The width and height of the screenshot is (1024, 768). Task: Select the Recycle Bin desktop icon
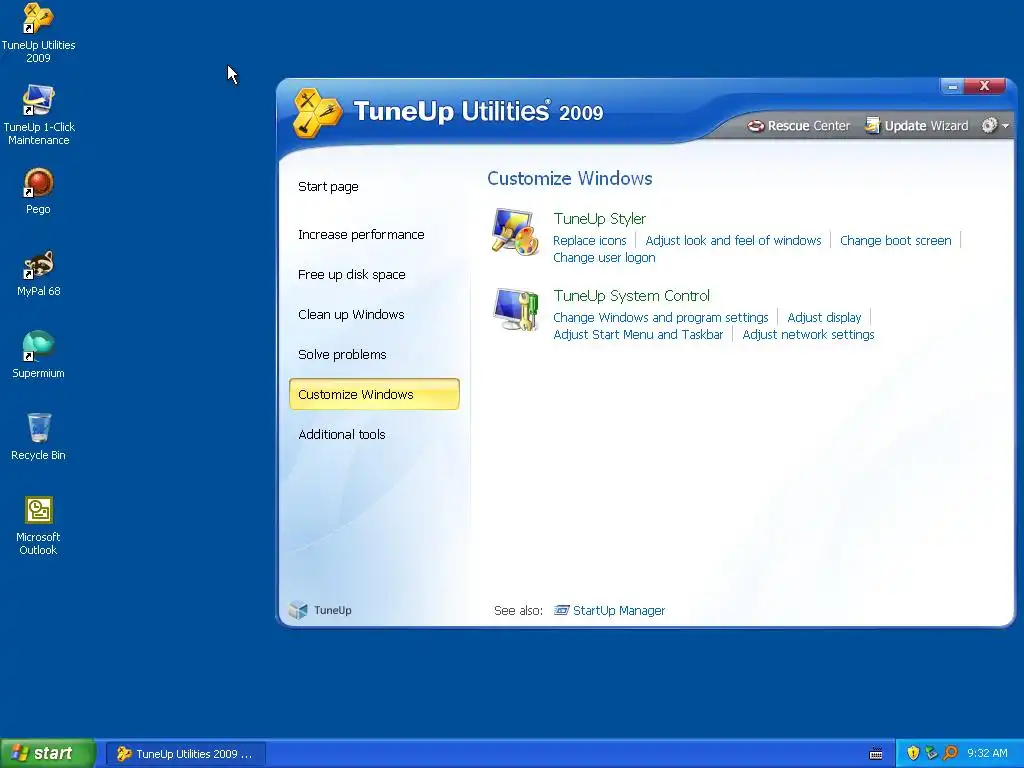38,437
